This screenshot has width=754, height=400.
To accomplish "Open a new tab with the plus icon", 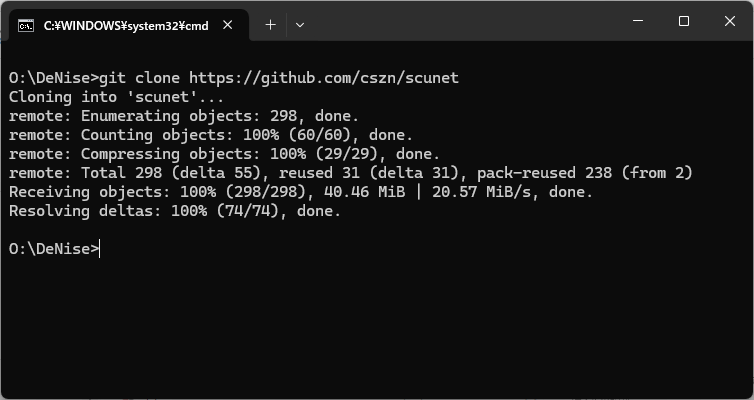I will tap(270, 25).
